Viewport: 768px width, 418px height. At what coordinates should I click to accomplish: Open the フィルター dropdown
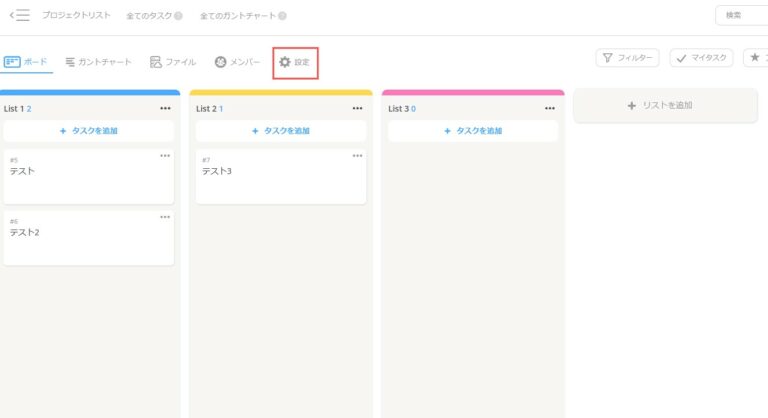(627, 58)
